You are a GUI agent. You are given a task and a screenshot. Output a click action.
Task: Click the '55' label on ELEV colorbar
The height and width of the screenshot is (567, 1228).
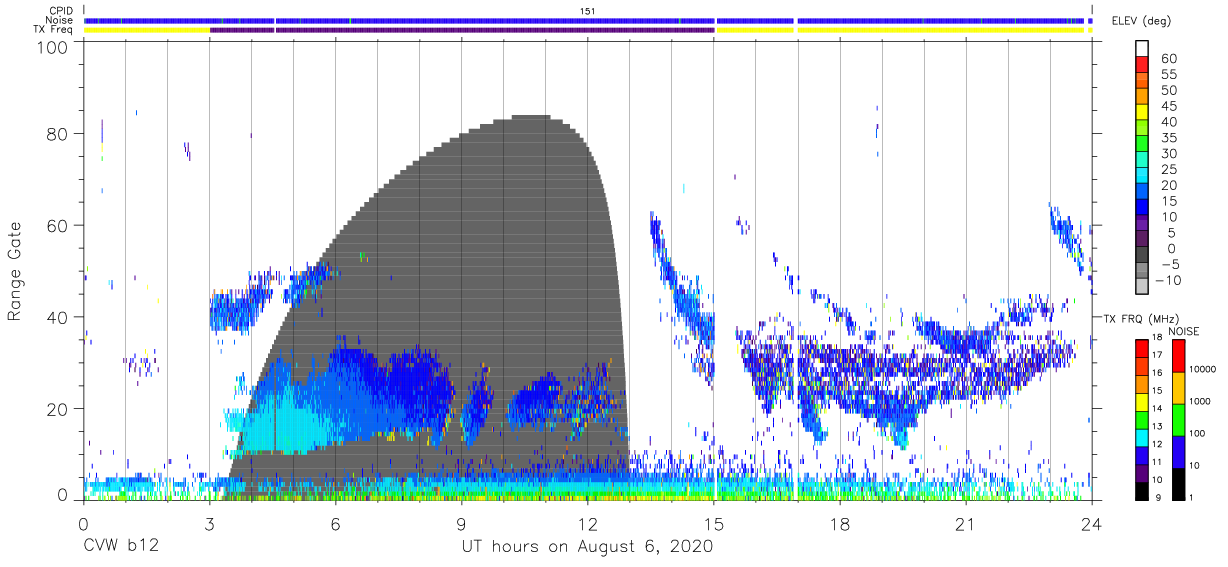[x=1168, y=75]
